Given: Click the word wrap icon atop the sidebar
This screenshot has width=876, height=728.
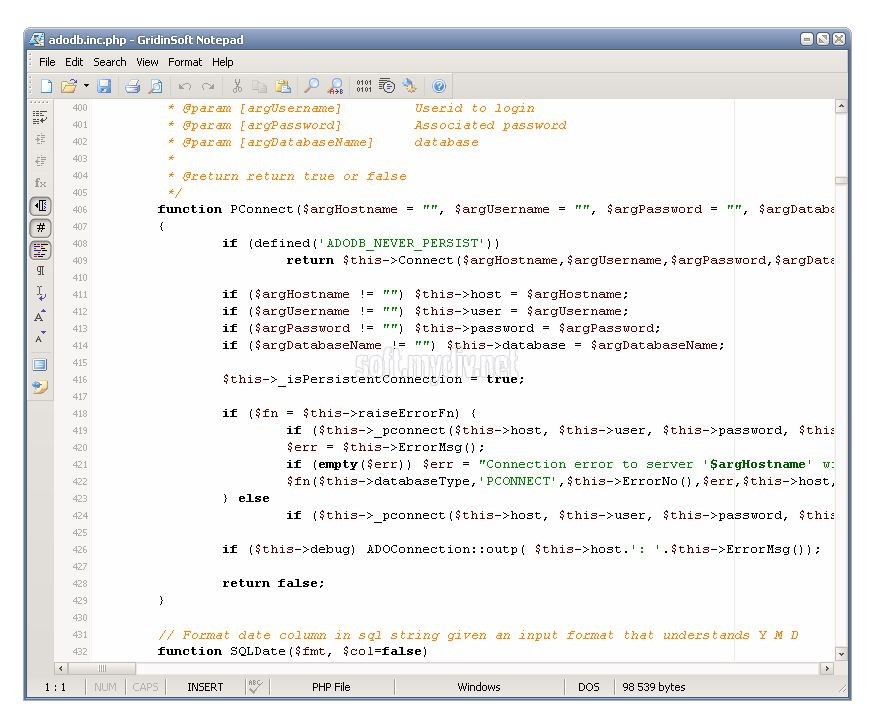Looking at the screenshot, I should [x=40, y=117].
